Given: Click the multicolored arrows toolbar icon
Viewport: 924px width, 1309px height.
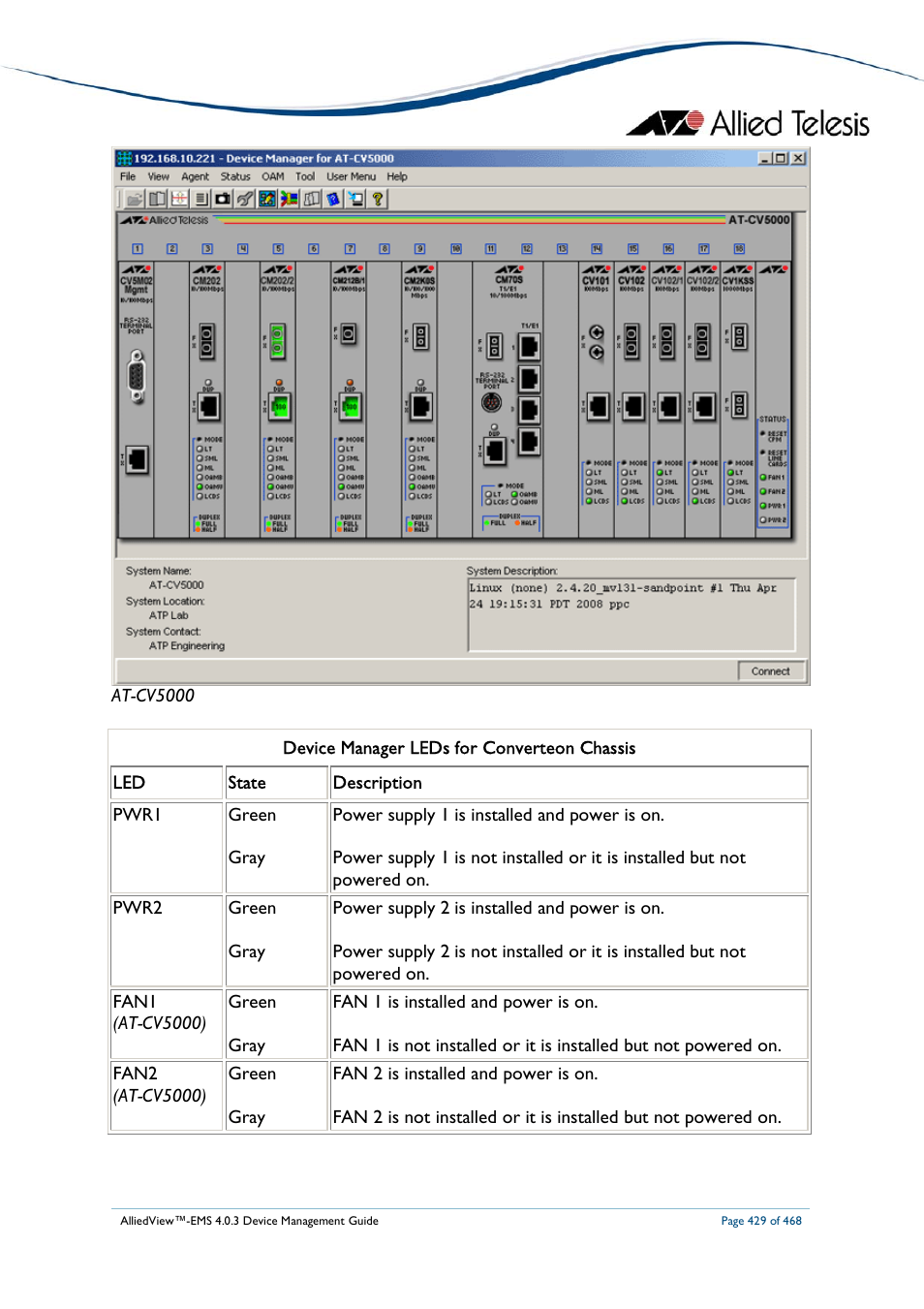Looking at the screenshot, I should (x=290, y=199).
